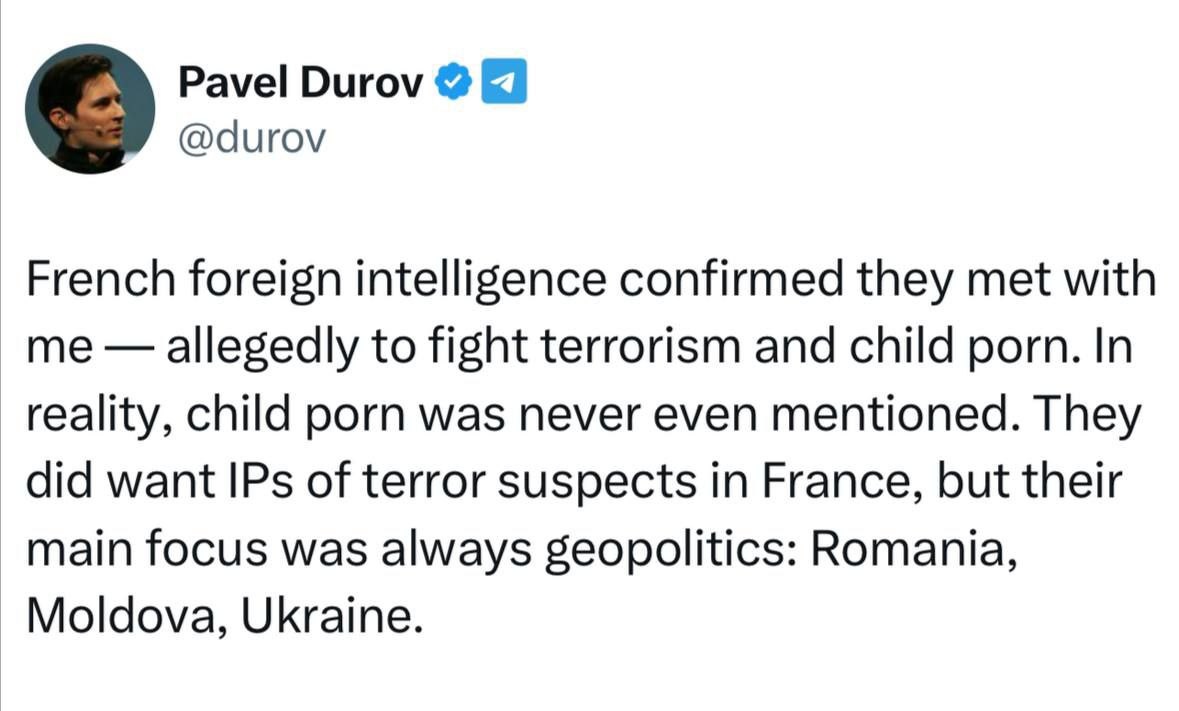The image size is (1179, 711).
Task: Click the word 'Ukraine.' ending the tweet
Action: 327,617
